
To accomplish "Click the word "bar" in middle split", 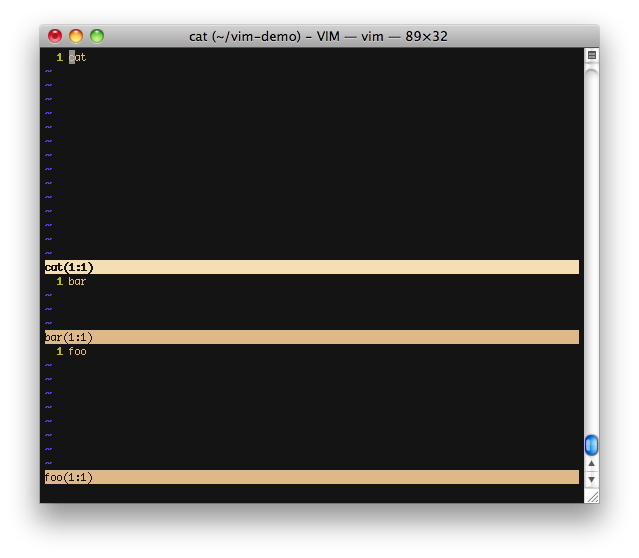I will point(77,281).
